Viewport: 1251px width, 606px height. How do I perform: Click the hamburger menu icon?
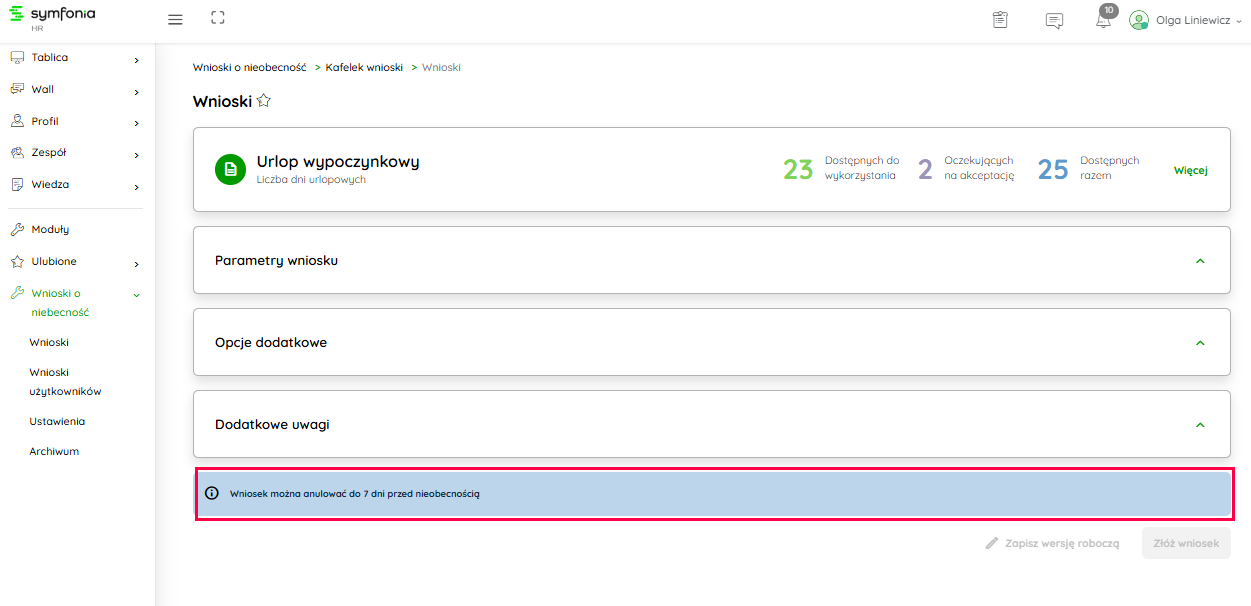pos(175,19)
